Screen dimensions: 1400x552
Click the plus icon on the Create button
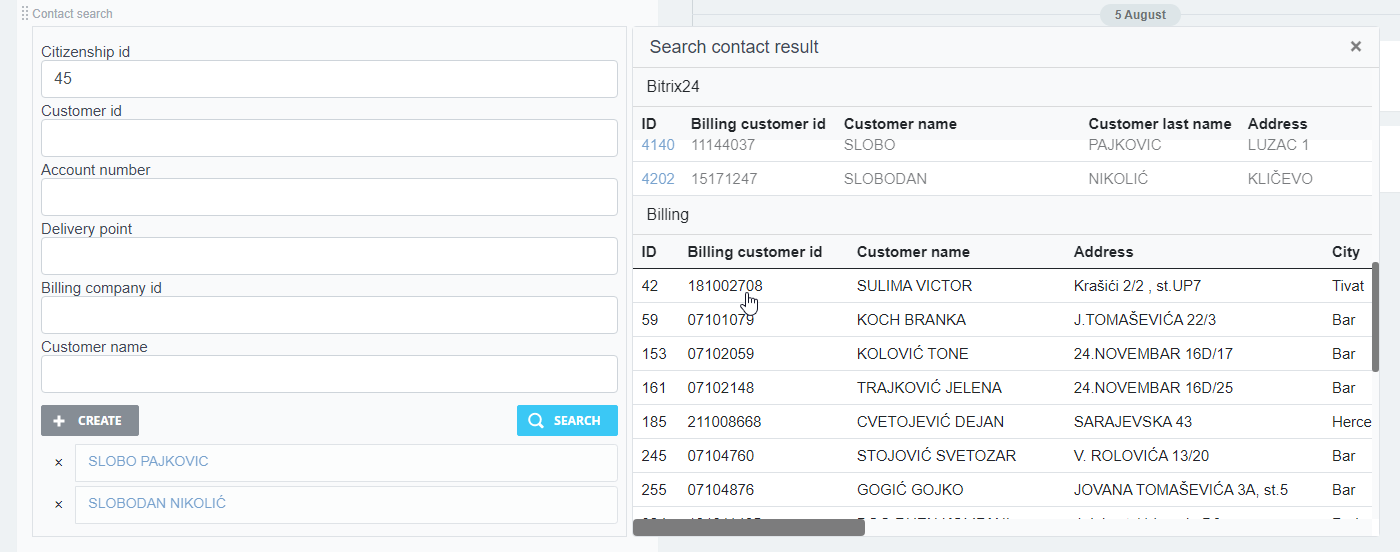59,421
